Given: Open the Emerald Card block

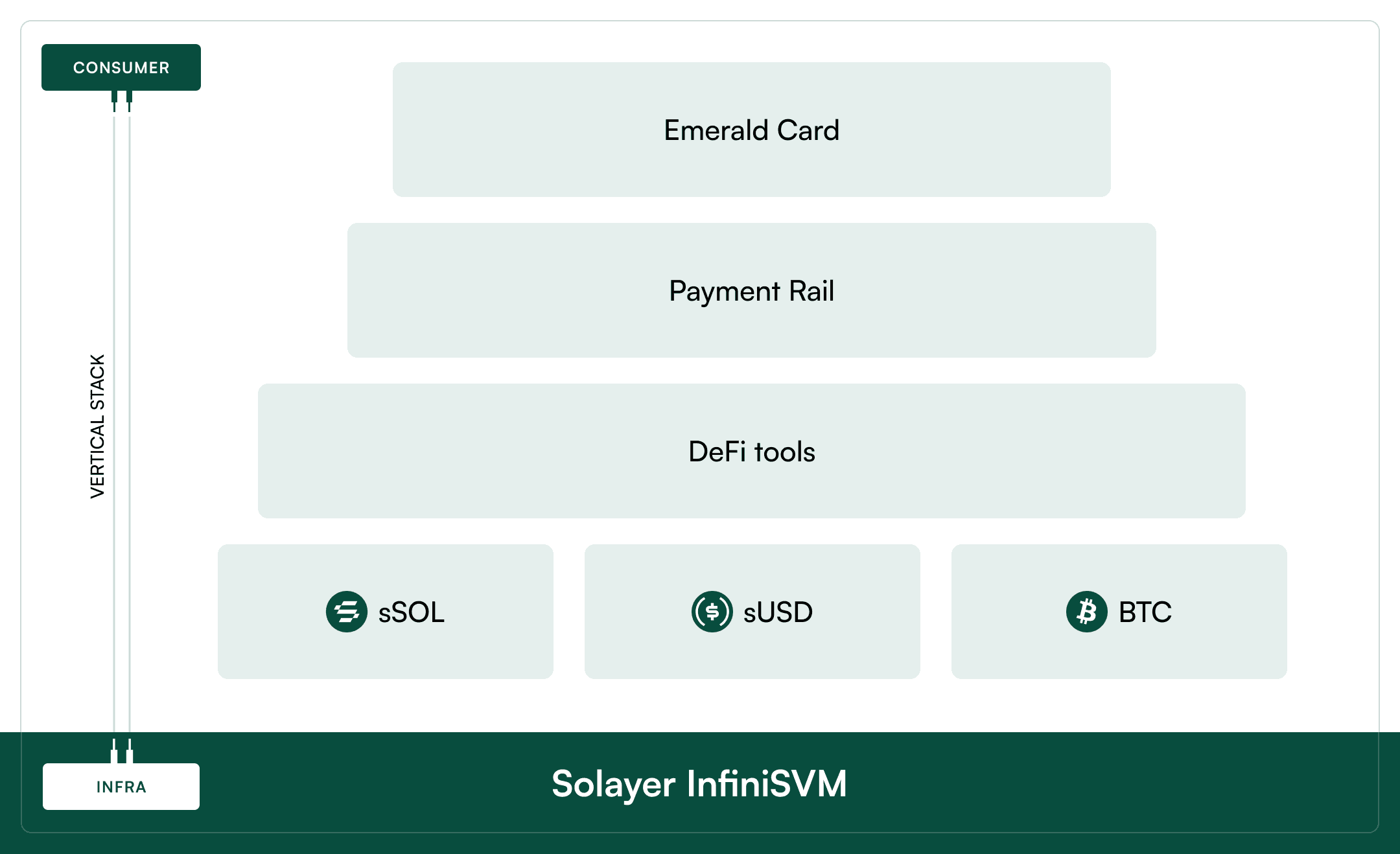Looking at the screenshot, I should 751,130.
